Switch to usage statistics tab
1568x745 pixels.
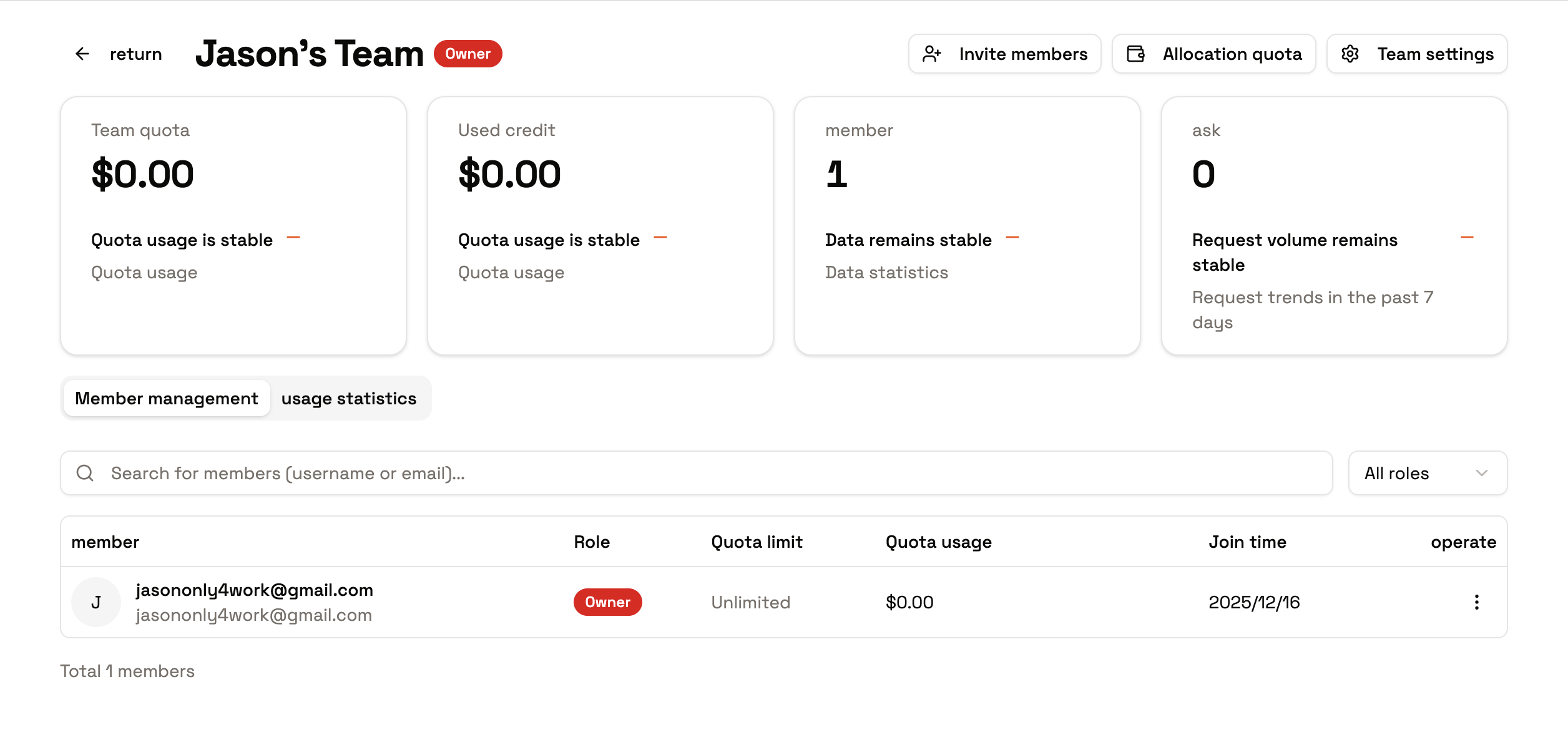click(x=348, y=399)
